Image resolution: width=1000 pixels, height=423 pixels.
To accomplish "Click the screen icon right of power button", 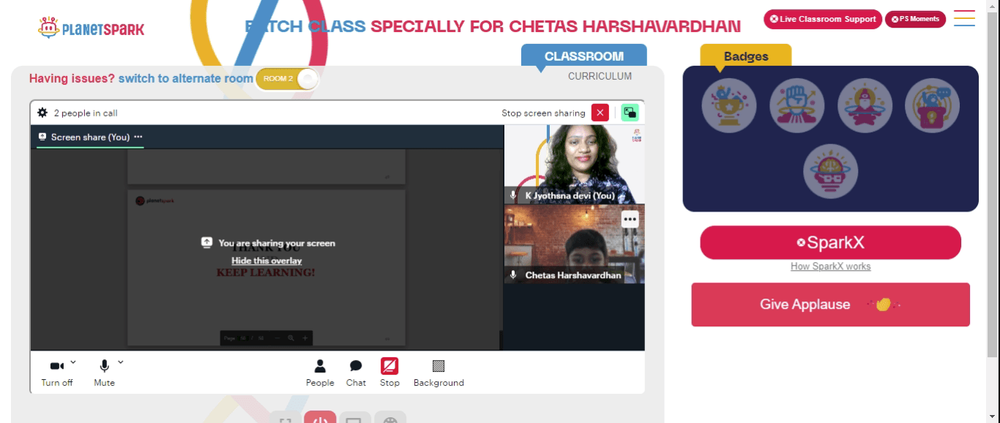I will (355, 418).
